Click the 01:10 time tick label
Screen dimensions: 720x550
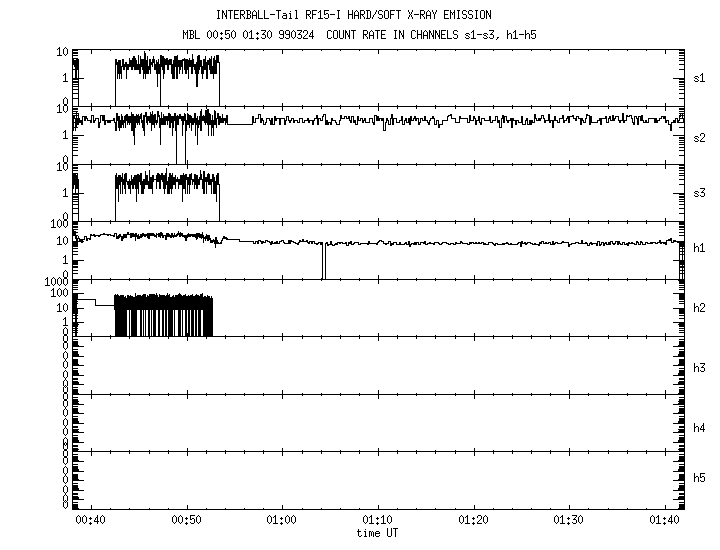(378, 521)
